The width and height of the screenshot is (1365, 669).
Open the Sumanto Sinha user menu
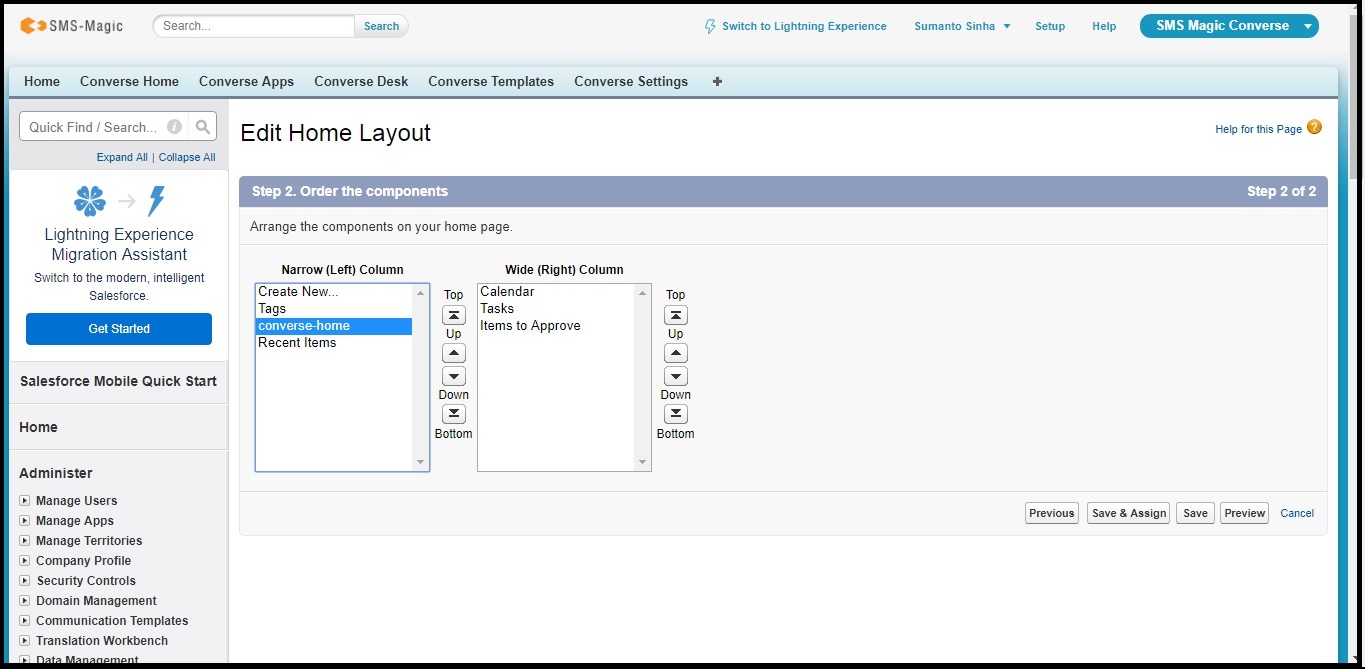(x=962, y=27)
